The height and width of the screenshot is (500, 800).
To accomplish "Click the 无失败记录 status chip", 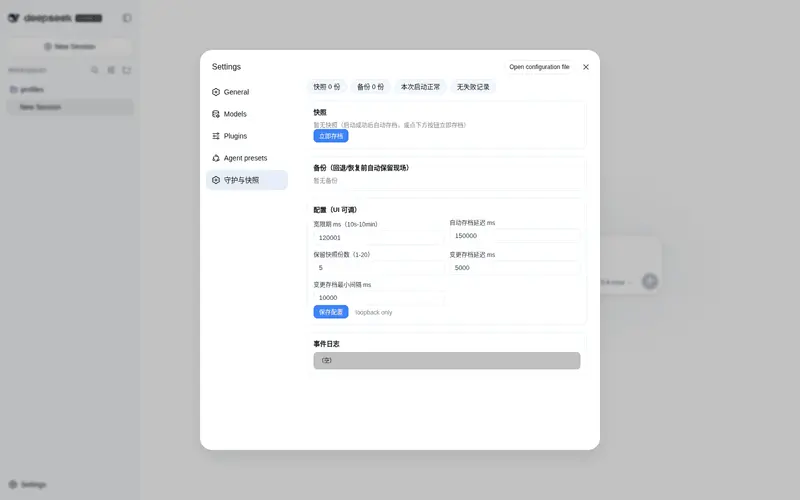I will pyautogui.click(x=473, y=87).
